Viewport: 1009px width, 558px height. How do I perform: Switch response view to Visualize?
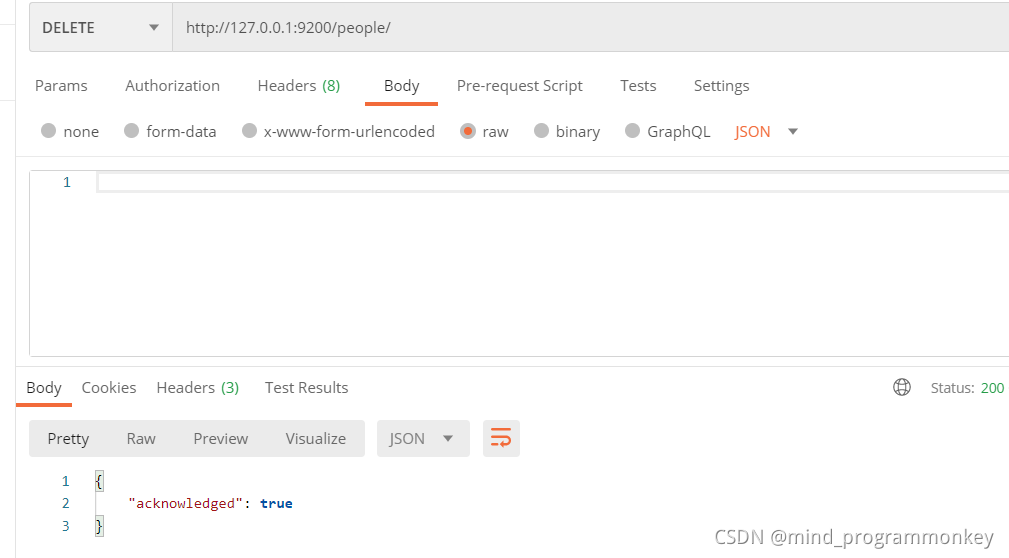315,438
